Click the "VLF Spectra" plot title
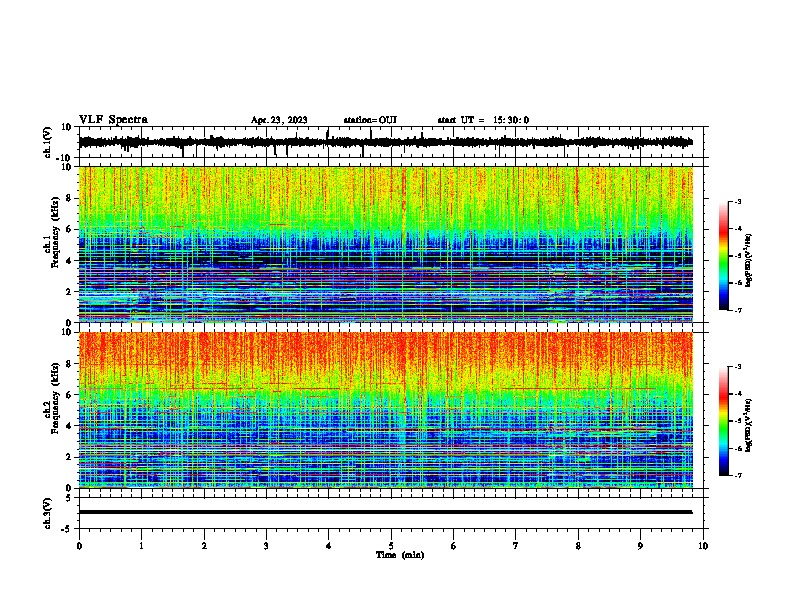This screenshot has height=612, width=792. click(113, 120)
